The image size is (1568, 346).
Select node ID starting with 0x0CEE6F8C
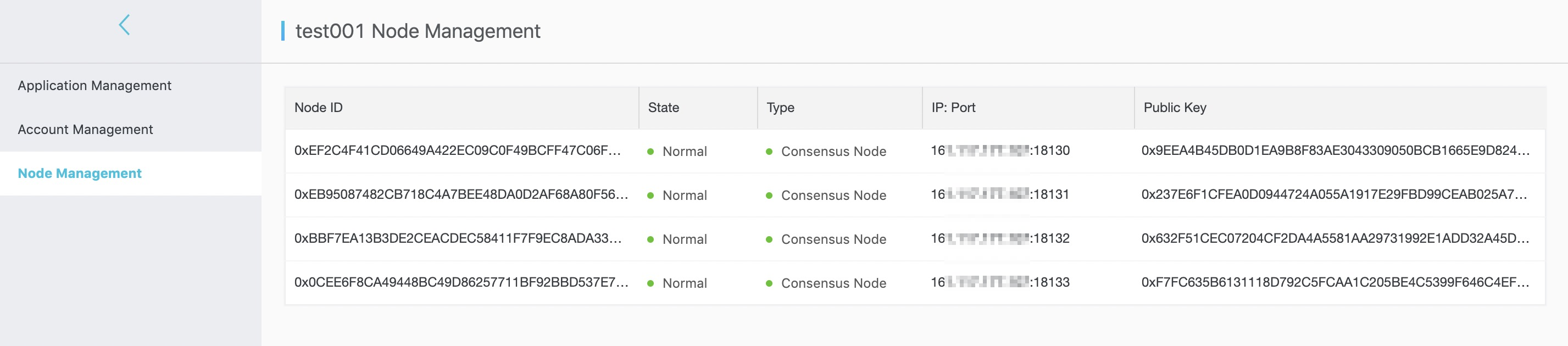pos(461,282)
